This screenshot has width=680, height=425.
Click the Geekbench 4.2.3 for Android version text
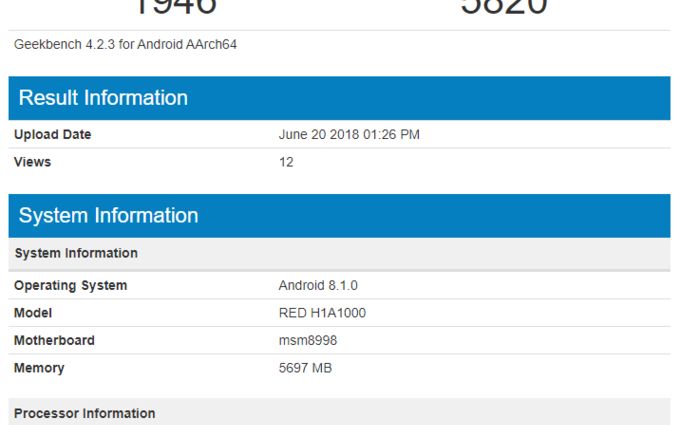point(125,45)
